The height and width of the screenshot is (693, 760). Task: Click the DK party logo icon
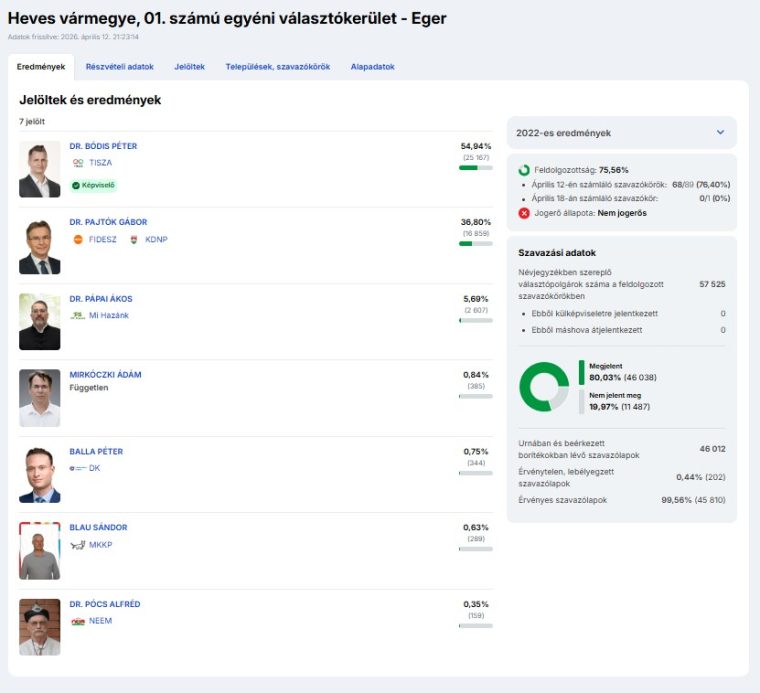(x=78, y=468)
